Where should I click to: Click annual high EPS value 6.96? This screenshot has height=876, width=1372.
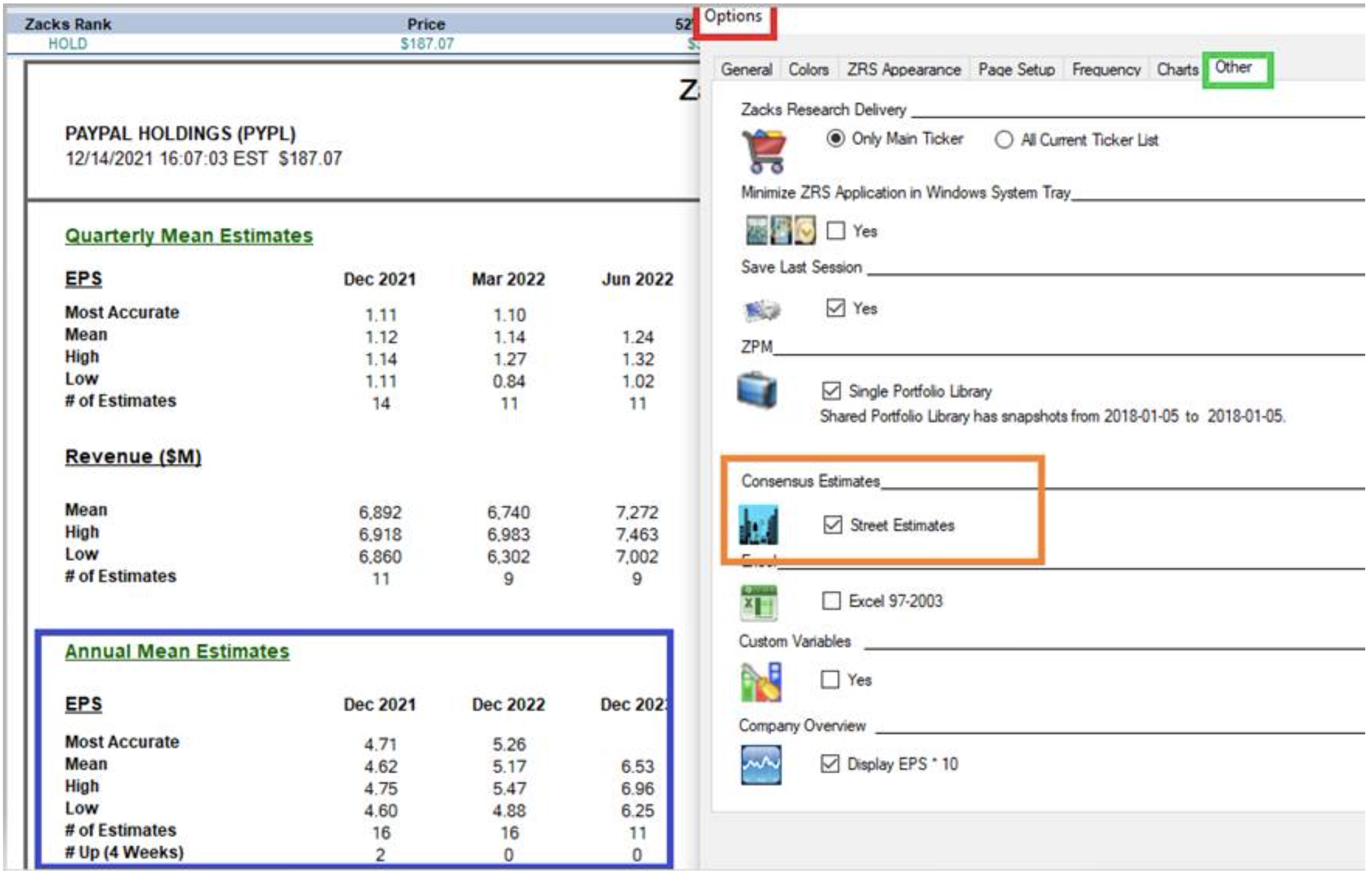click(x=637, y=790)
